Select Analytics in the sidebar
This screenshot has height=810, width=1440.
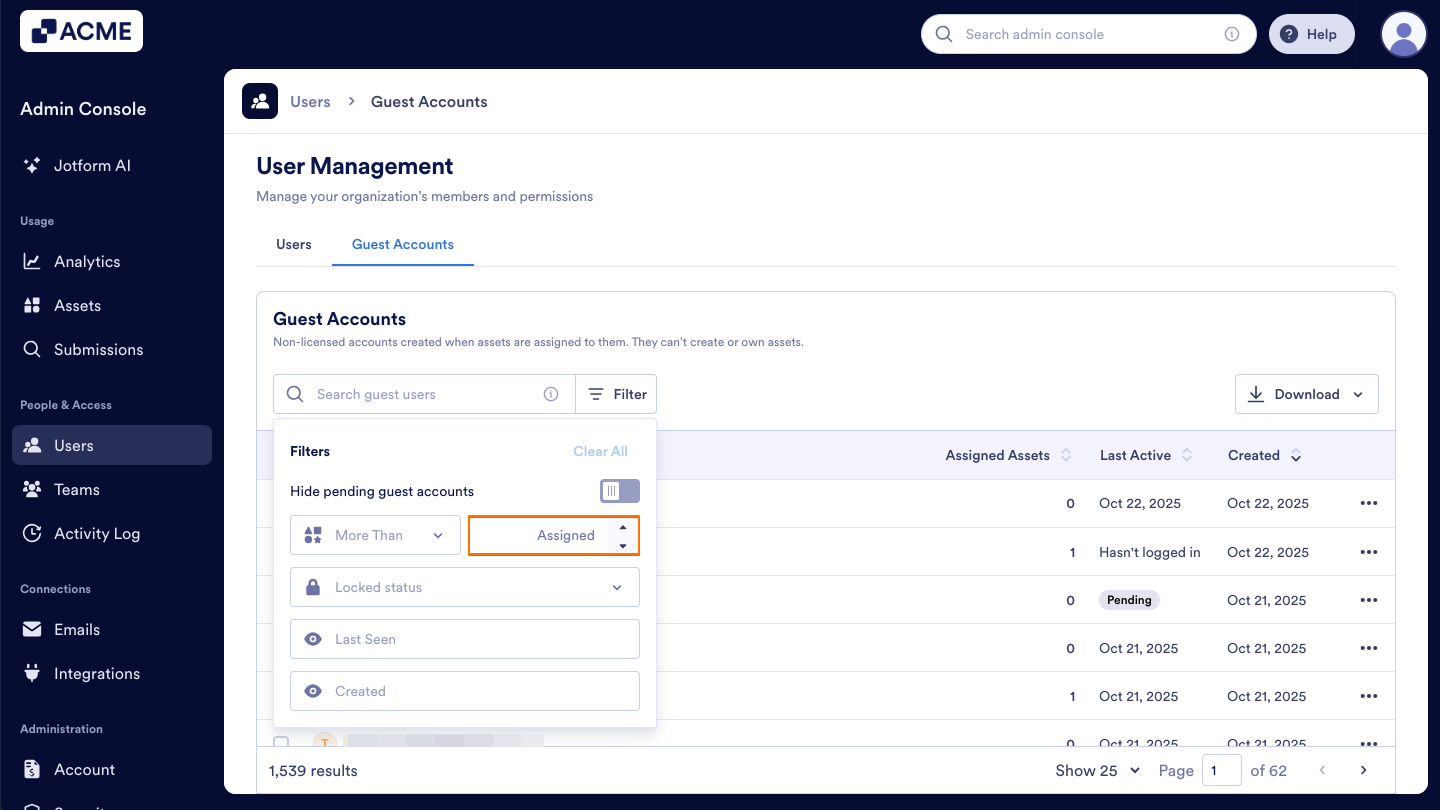(x=85, y=261)
